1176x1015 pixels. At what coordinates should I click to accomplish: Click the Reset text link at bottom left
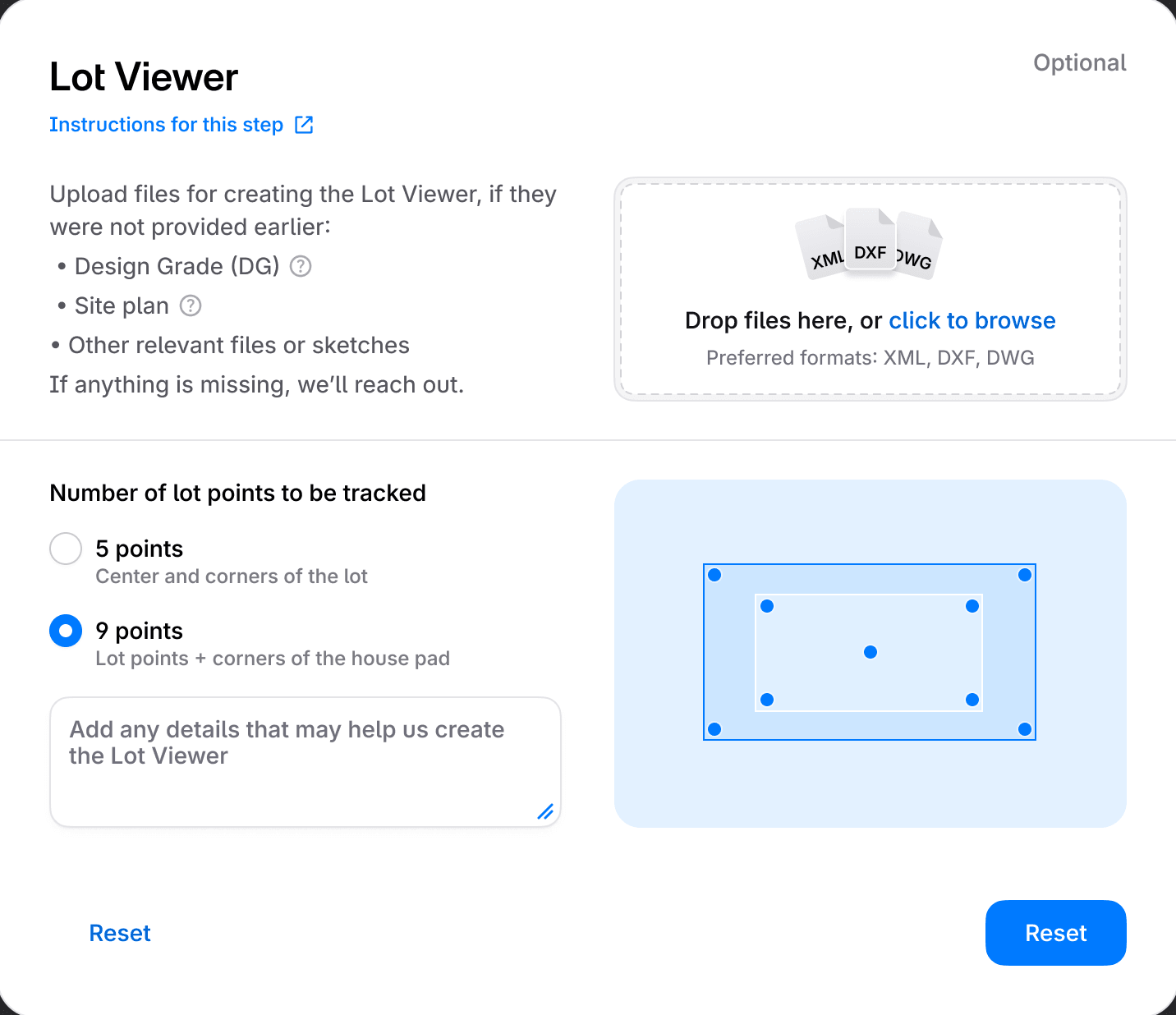click(120, 933)
